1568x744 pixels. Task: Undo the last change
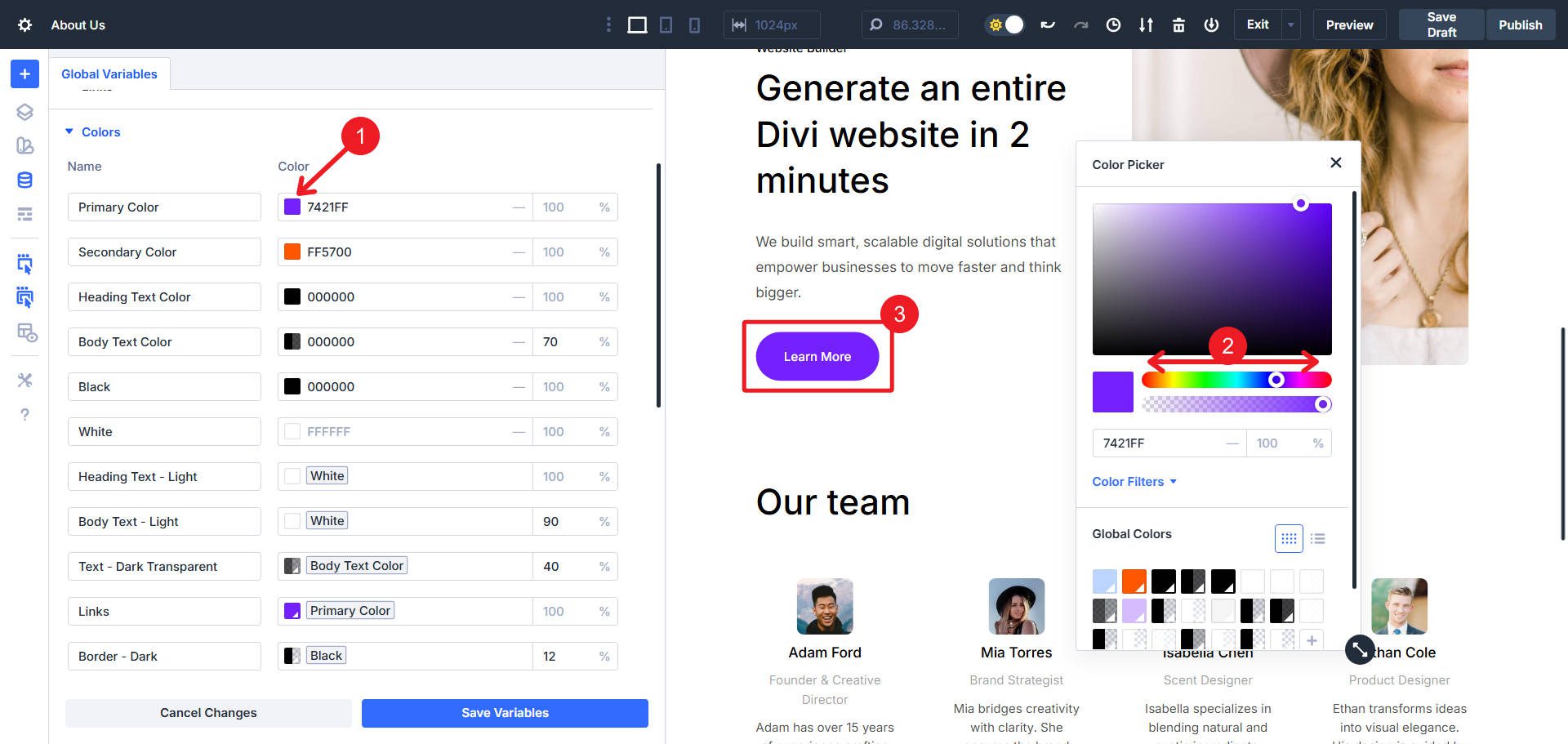(1048, 25)
